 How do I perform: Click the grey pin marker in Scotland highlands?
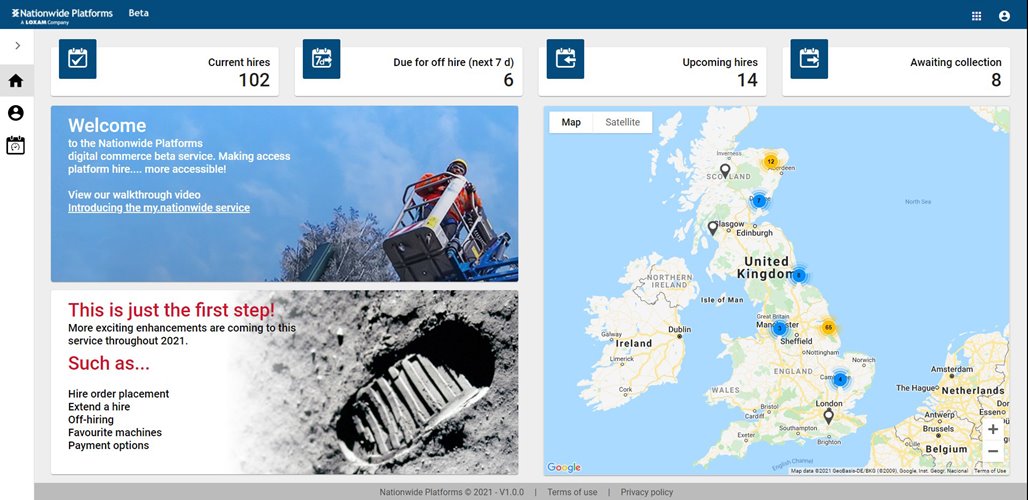tap(724, 171)
